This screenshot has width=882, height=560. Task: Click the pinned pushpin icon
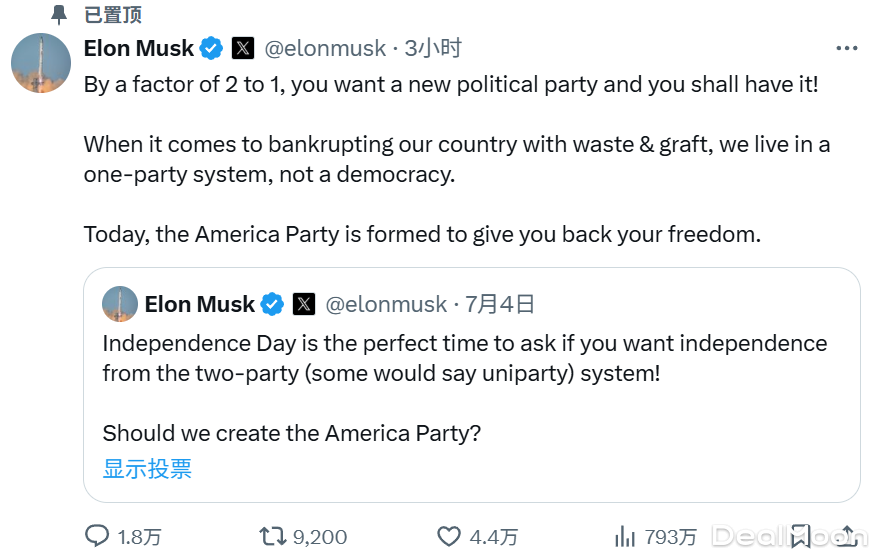tap(61, 14)
